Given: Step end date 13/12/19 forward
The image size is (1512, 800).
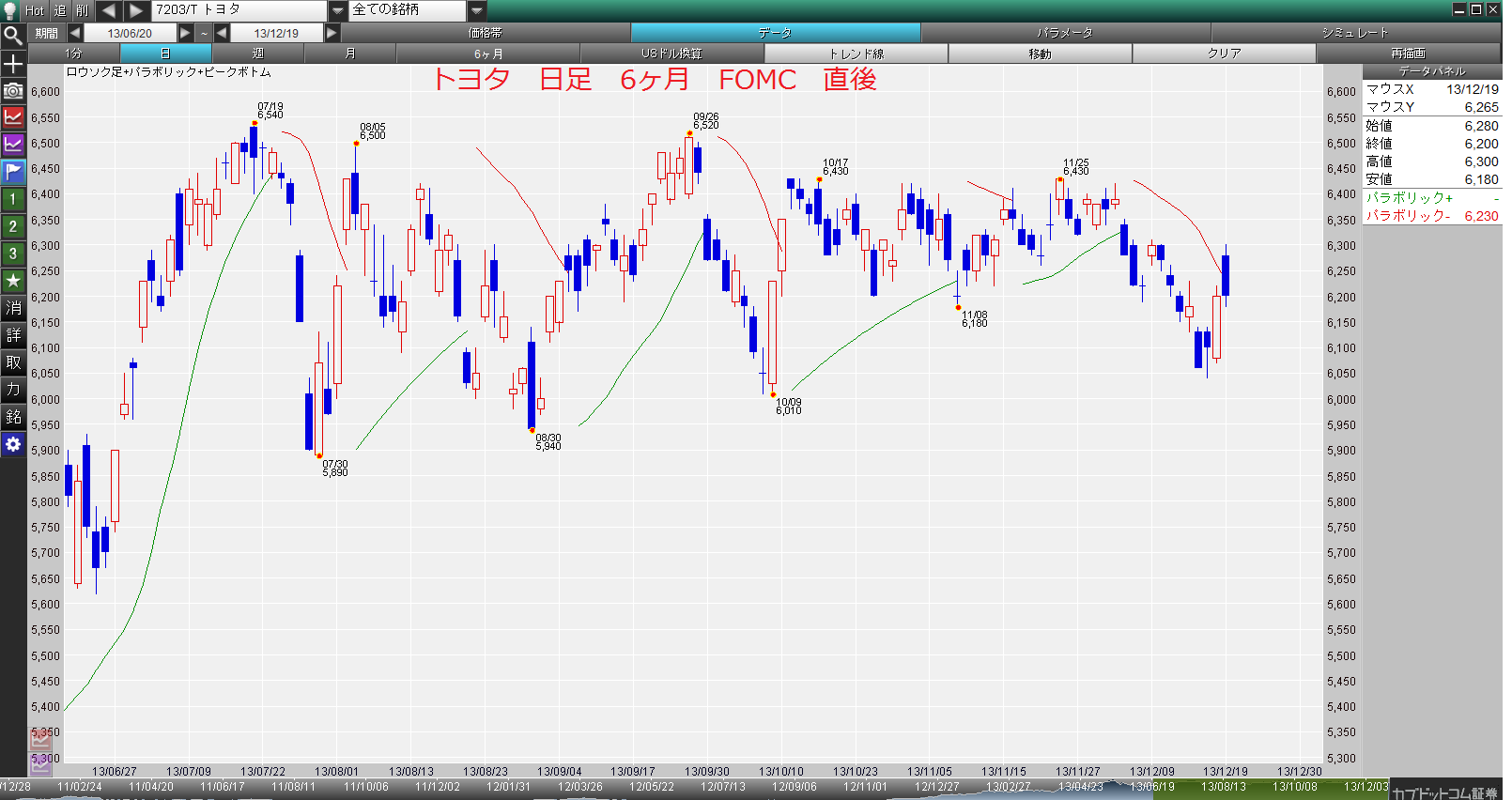Looking at the screenshot, I should click(332, 33).
